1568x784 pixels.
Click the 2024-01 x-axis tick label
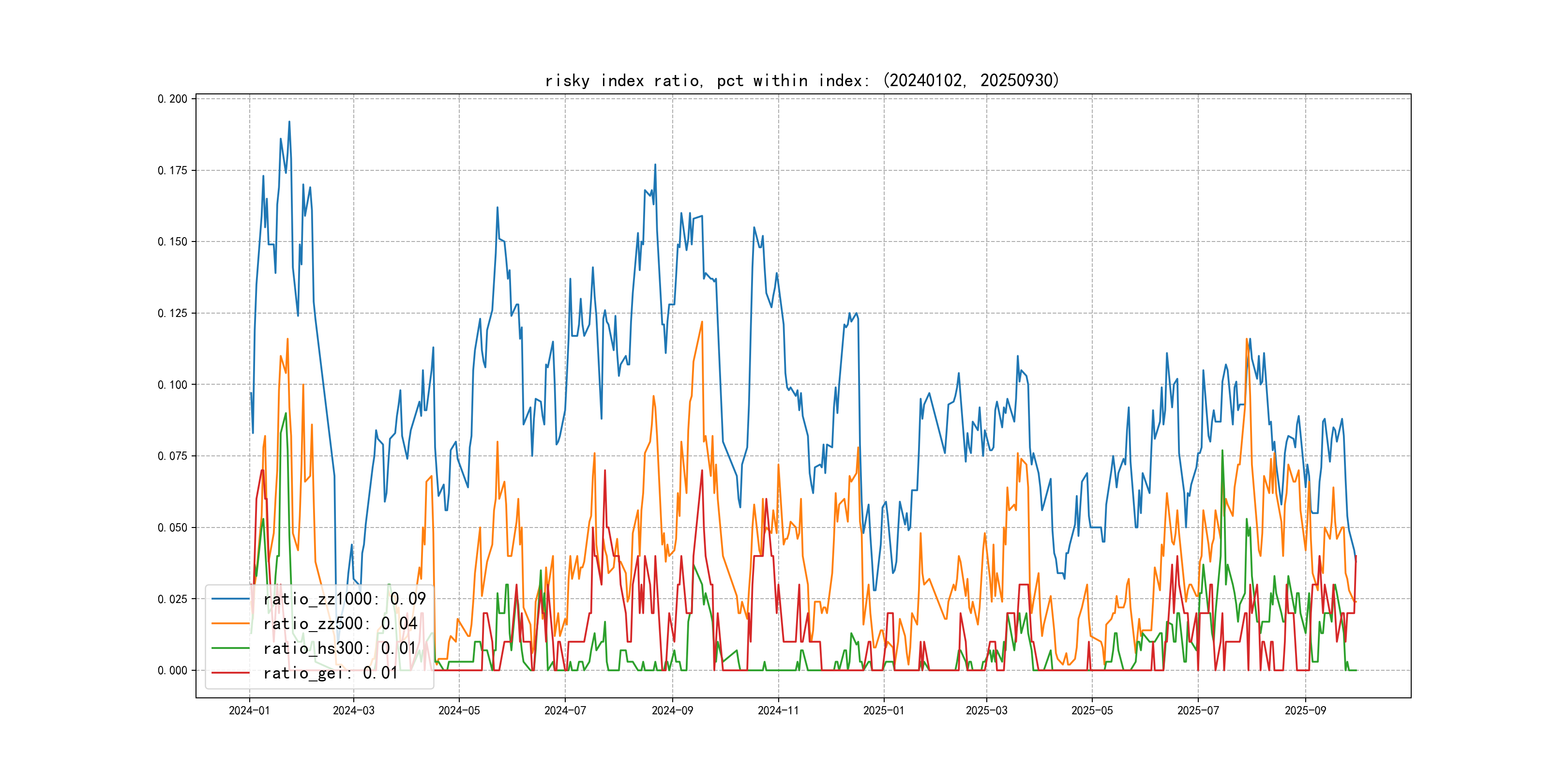[x=249, y=711]
